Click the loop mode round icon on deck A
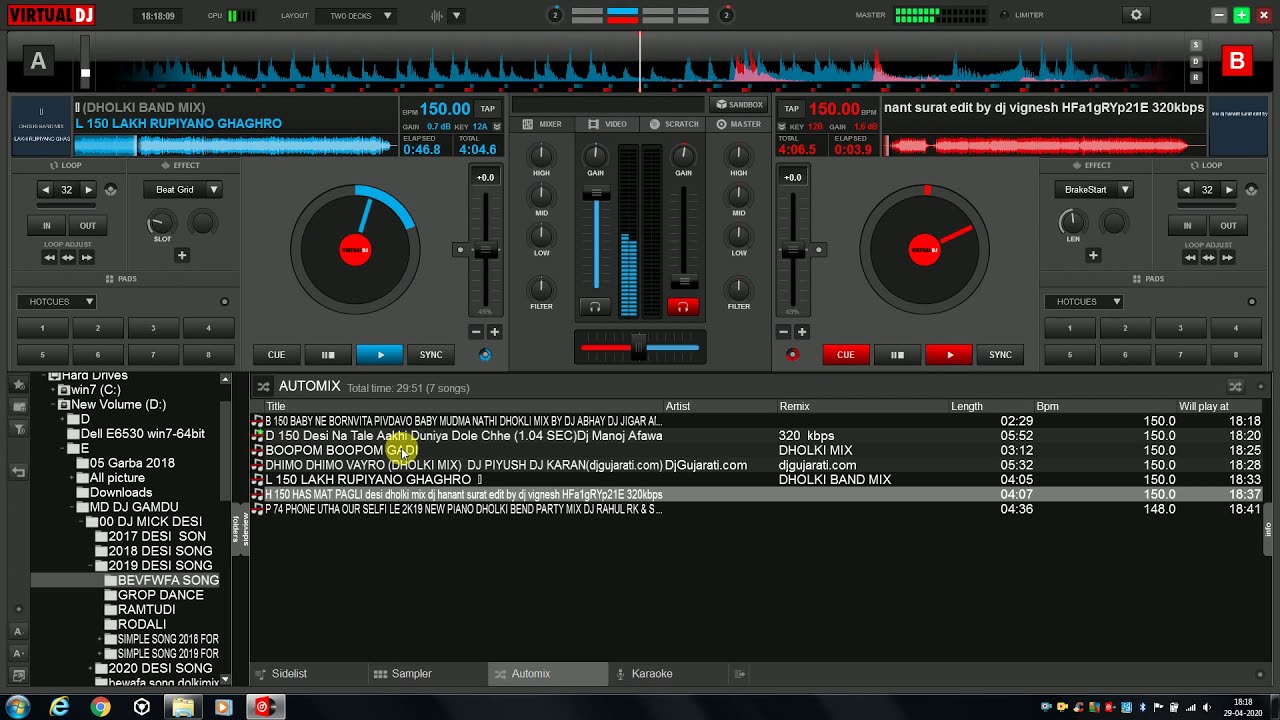Screen dimensions: 1280x720 coord(111,190)
